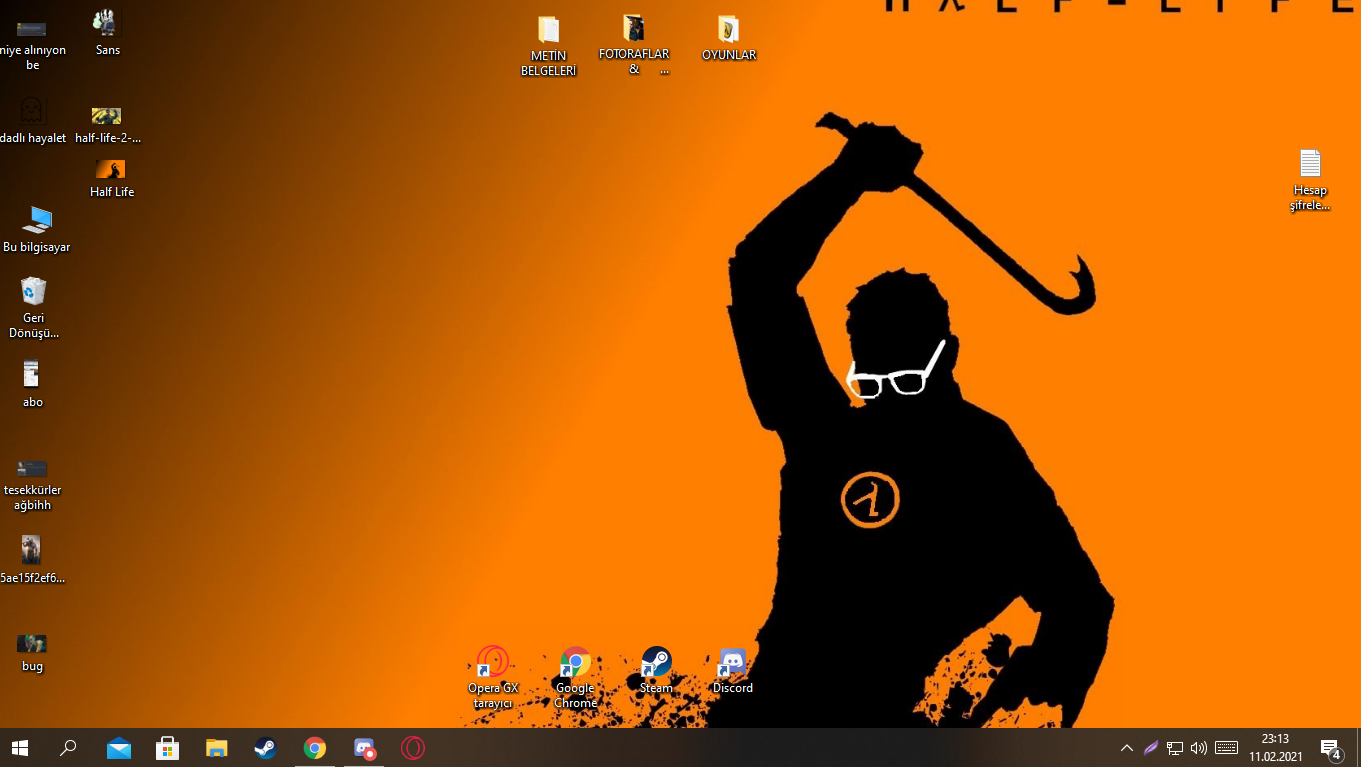Viewport: 1361px width, 767px height.
Task: Open network status in the tray
Action: click(x=1175, y=748)
